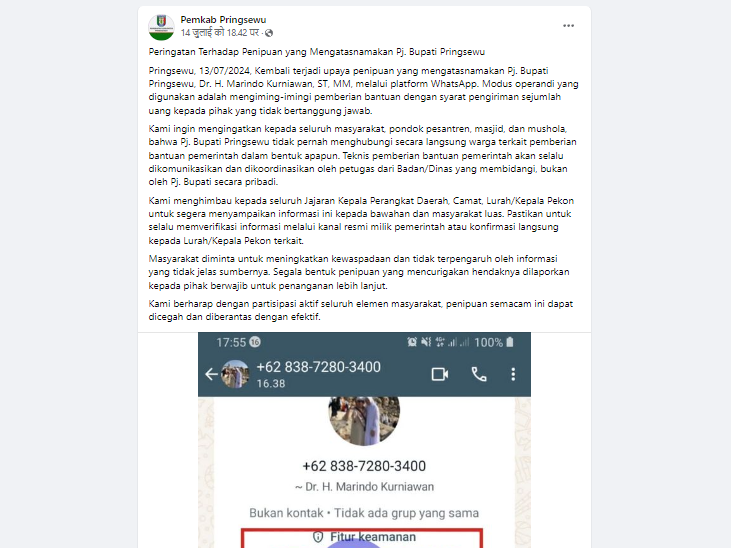Screen dimensions: 731x548
Task: Open the post timestamp 14 July 18.42
Action: pos(220,33)
